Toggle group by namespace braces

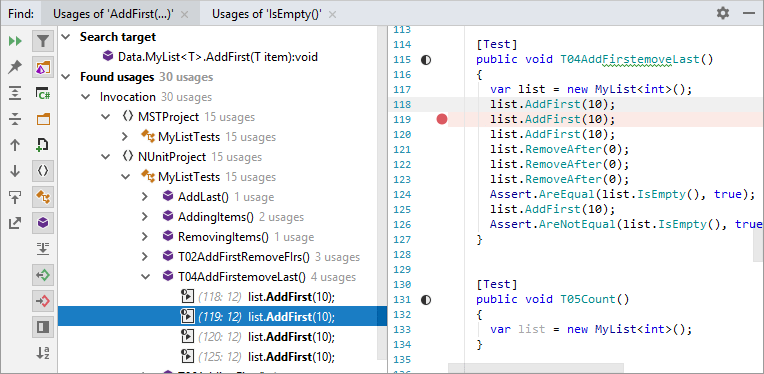43,170
